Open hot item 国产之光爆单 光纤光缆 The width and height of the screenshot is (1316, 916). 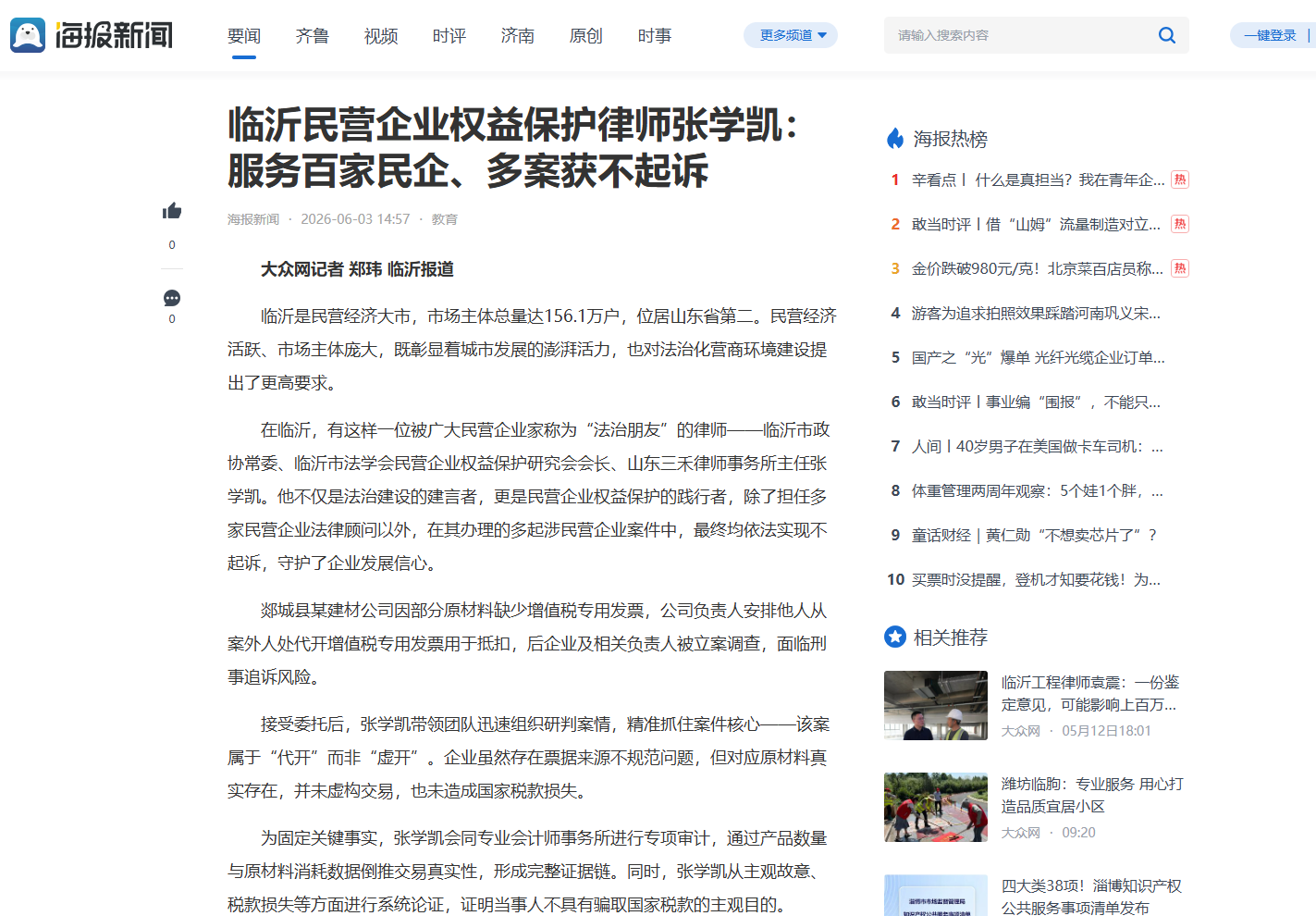pyautogui.click(x=1039, y=358)
